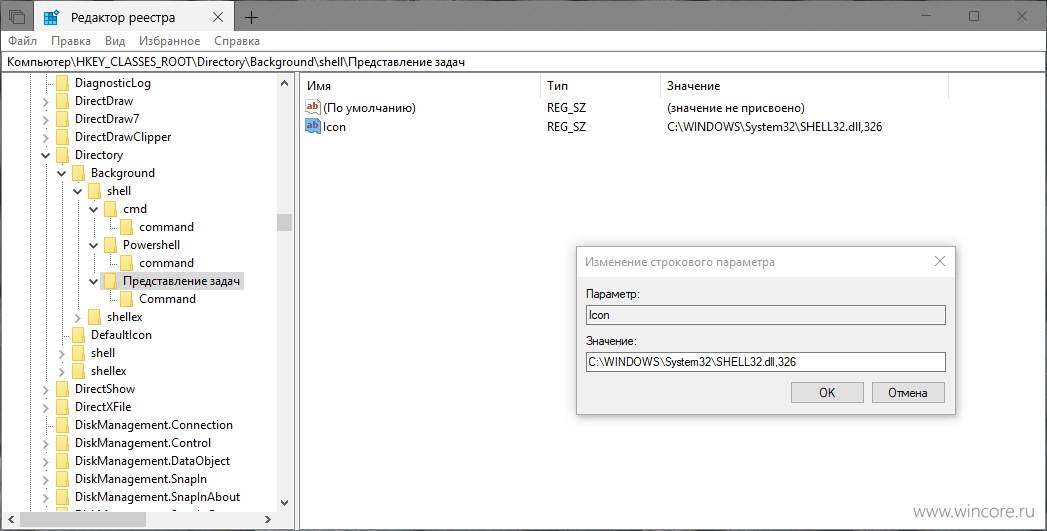The width and height of the screenshot is (1047, 531).
Task: Expand the shellex key under Background
Action: tap(77, 317)
